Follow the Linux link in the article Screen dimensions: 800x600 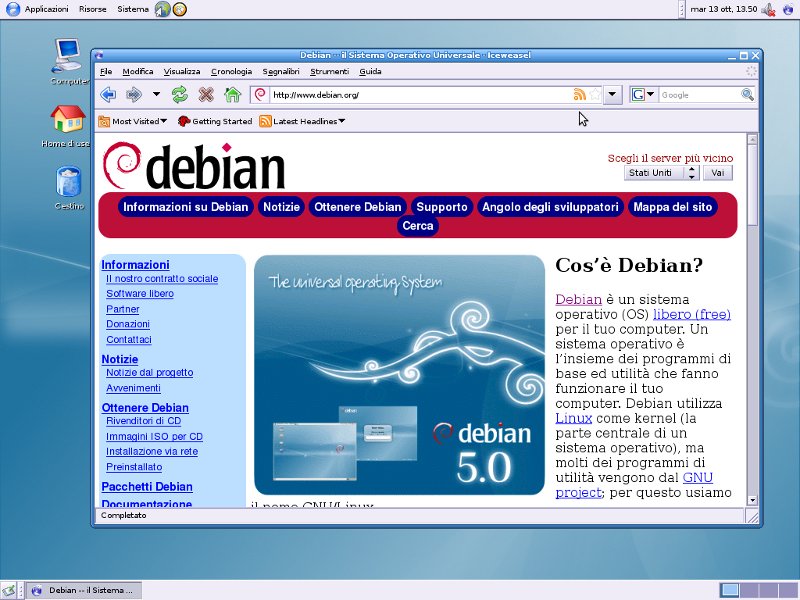coord(573,418)
